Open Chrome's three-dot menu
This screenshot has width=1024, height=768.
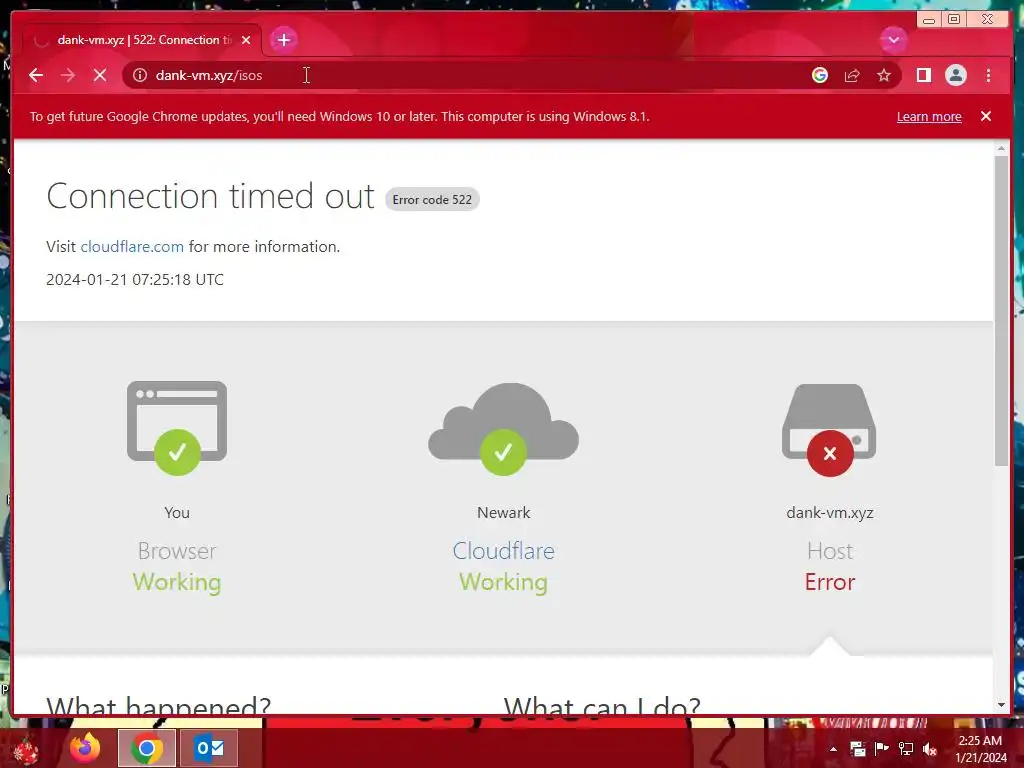[988, 75]
